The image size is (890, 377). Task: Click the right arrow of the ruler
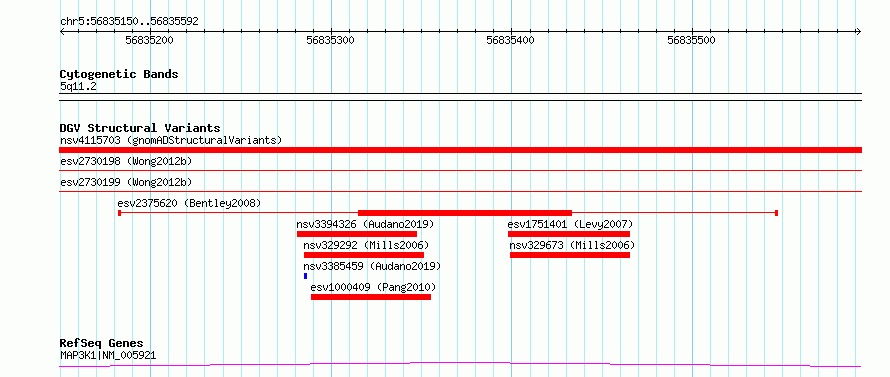tap(859, 32)
